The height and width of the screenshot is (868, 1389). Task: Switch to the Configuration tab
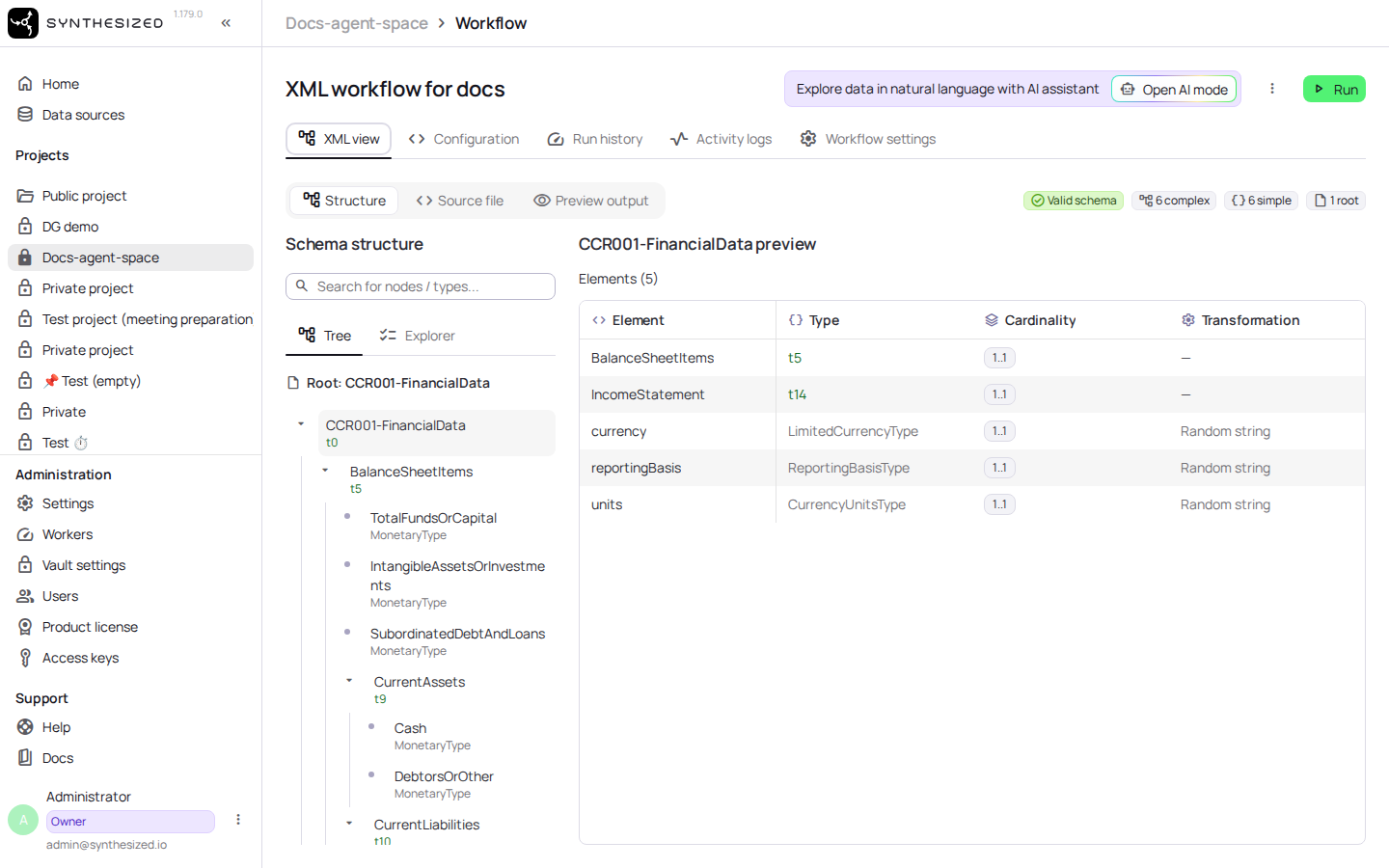[464, 139]
